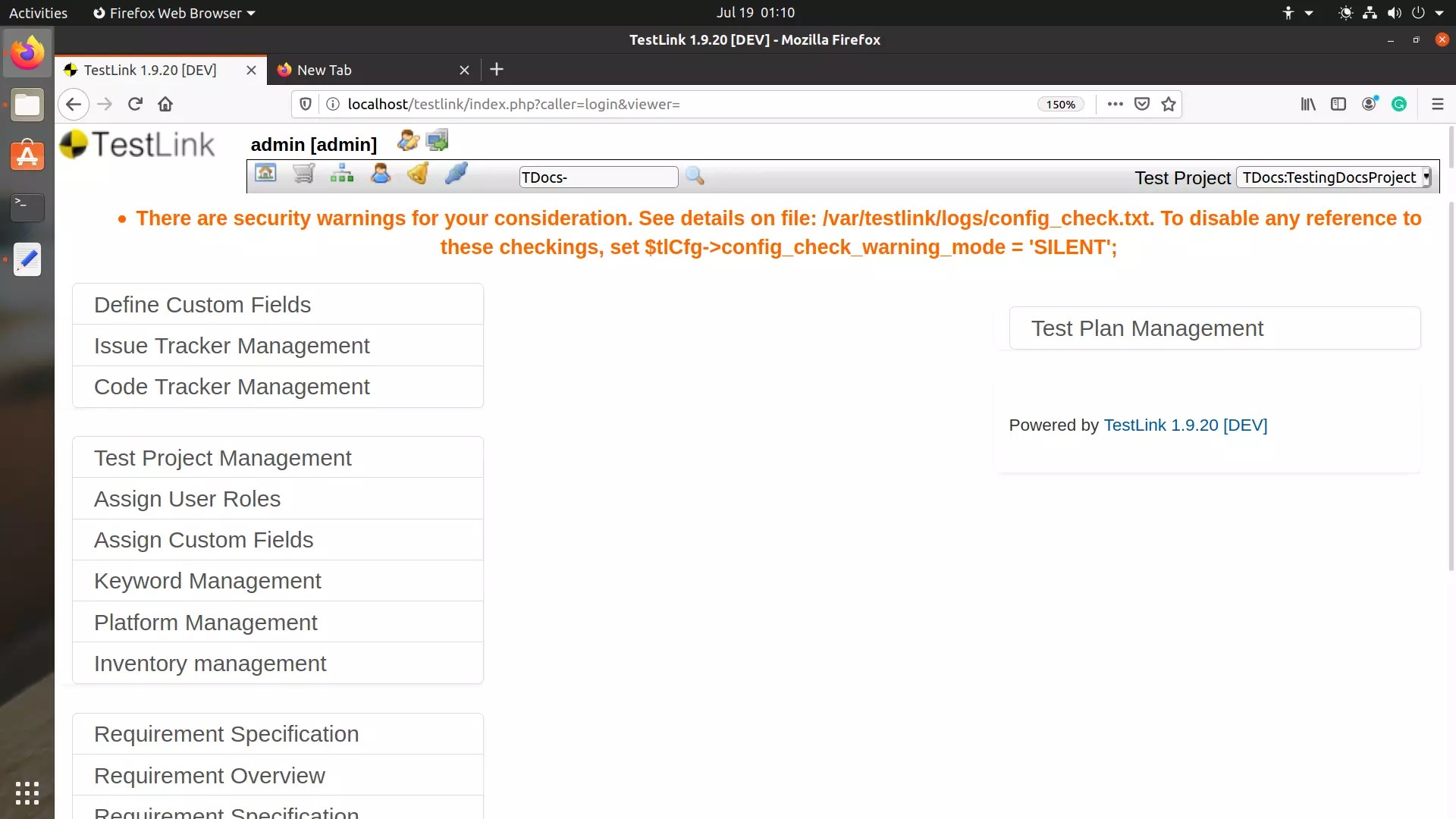Logout using the screen-with-arrow icon
The width and height of the screenshot is (1456, 819).
tap(437, 140)
